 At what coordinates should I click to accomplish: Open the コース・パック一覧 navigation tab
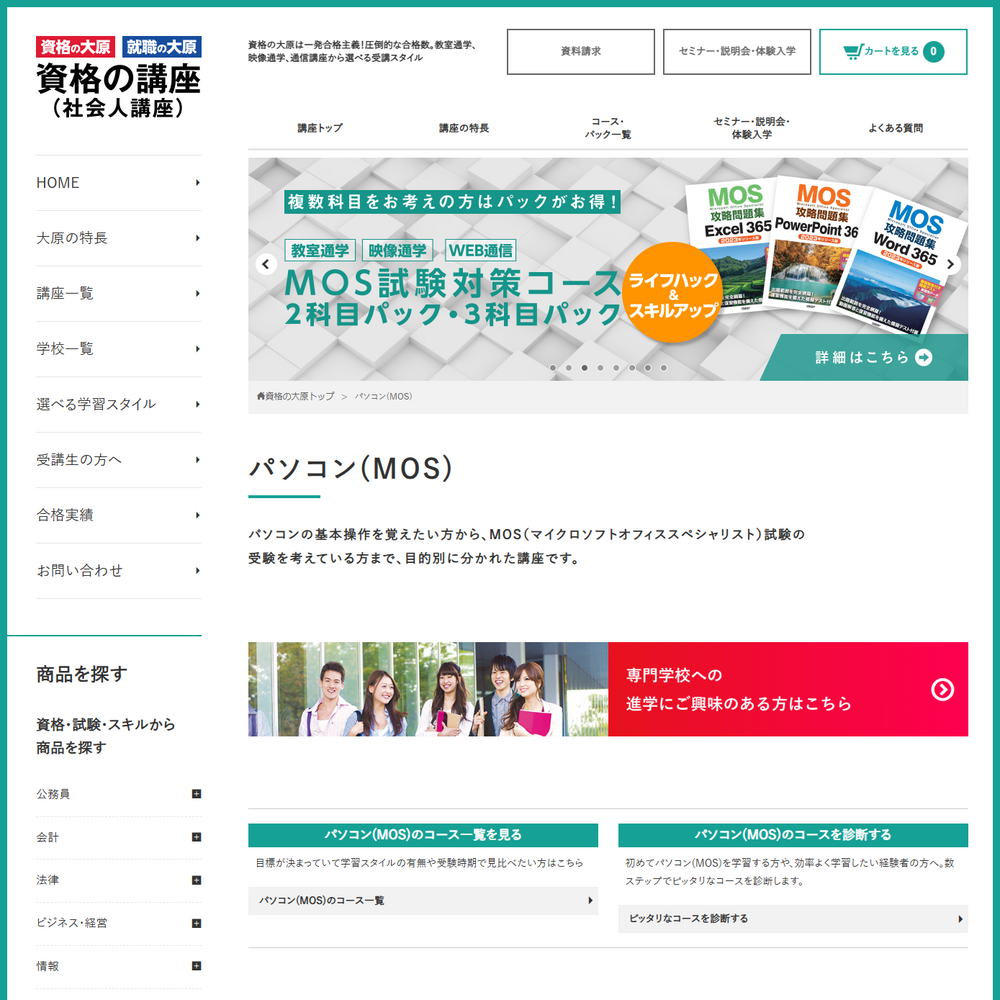click(608, 128)
